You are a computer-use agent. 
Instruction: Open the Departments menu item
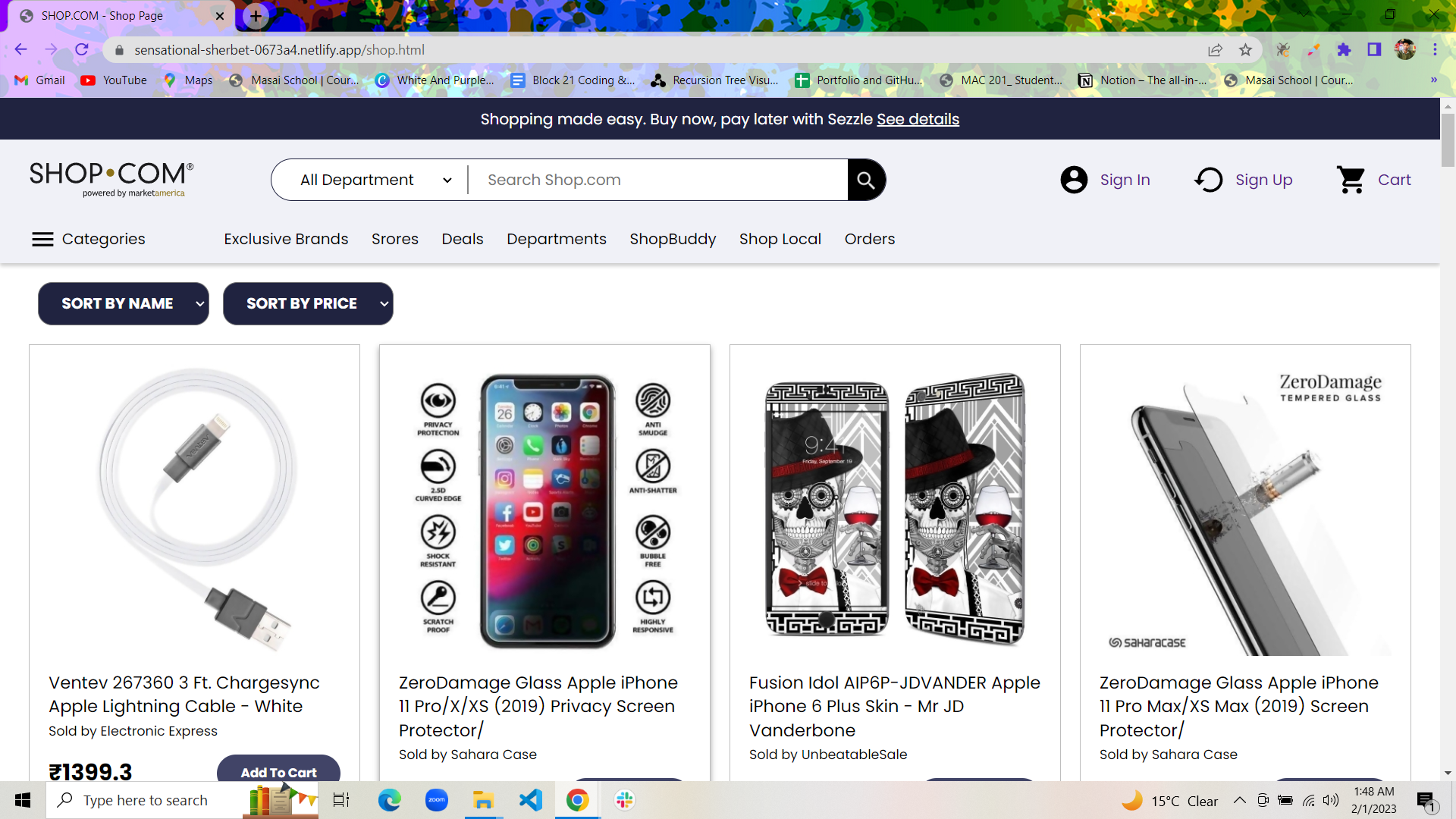pos(557,239)
